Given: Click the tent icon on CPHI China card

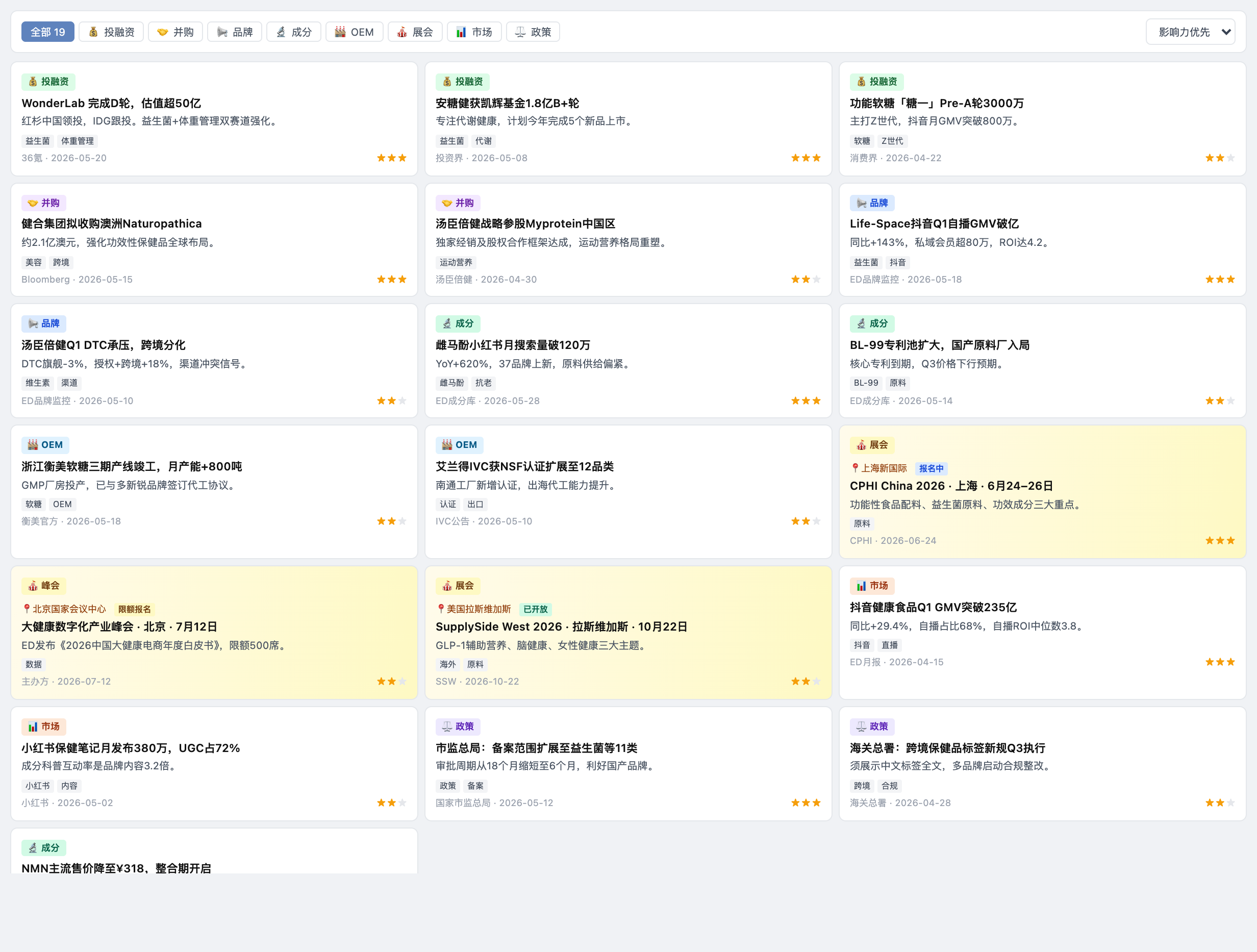Looking at the screenshot, I should click(862, 444).
